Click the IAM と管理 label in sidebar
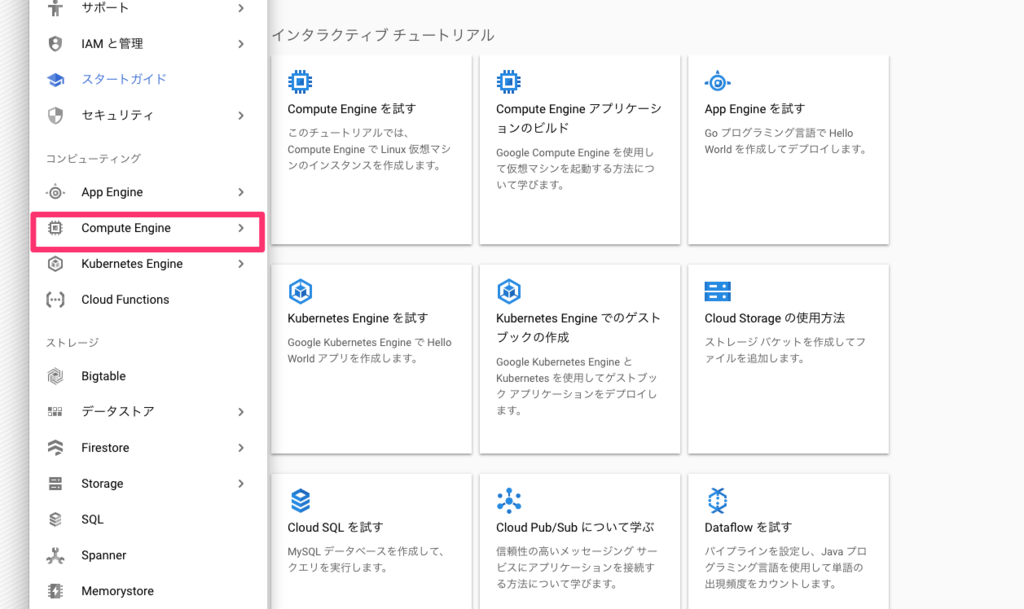This screenshot has height=609, width=1024. [x=112, y=44]
